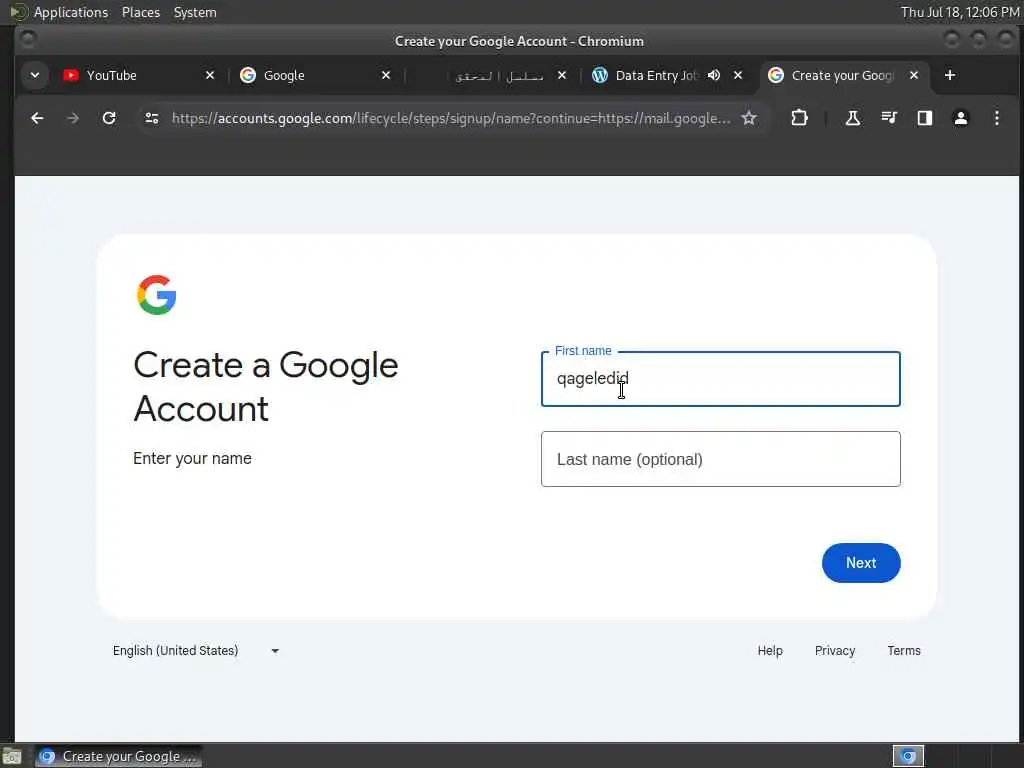Viewport: 1024px width, 768px height.
Task: Click the First name input field
Action: [720, 379]
